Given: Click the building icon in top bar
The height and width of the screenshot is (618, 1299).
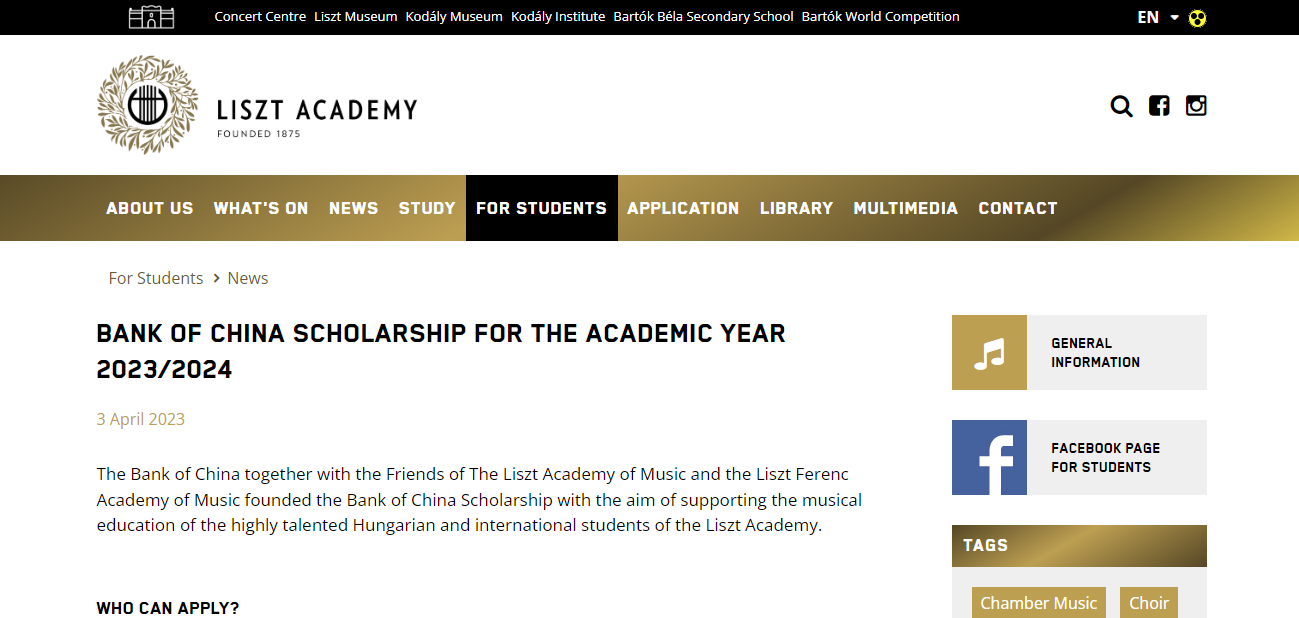Looking at the screenshot, I should coord(151,17).
